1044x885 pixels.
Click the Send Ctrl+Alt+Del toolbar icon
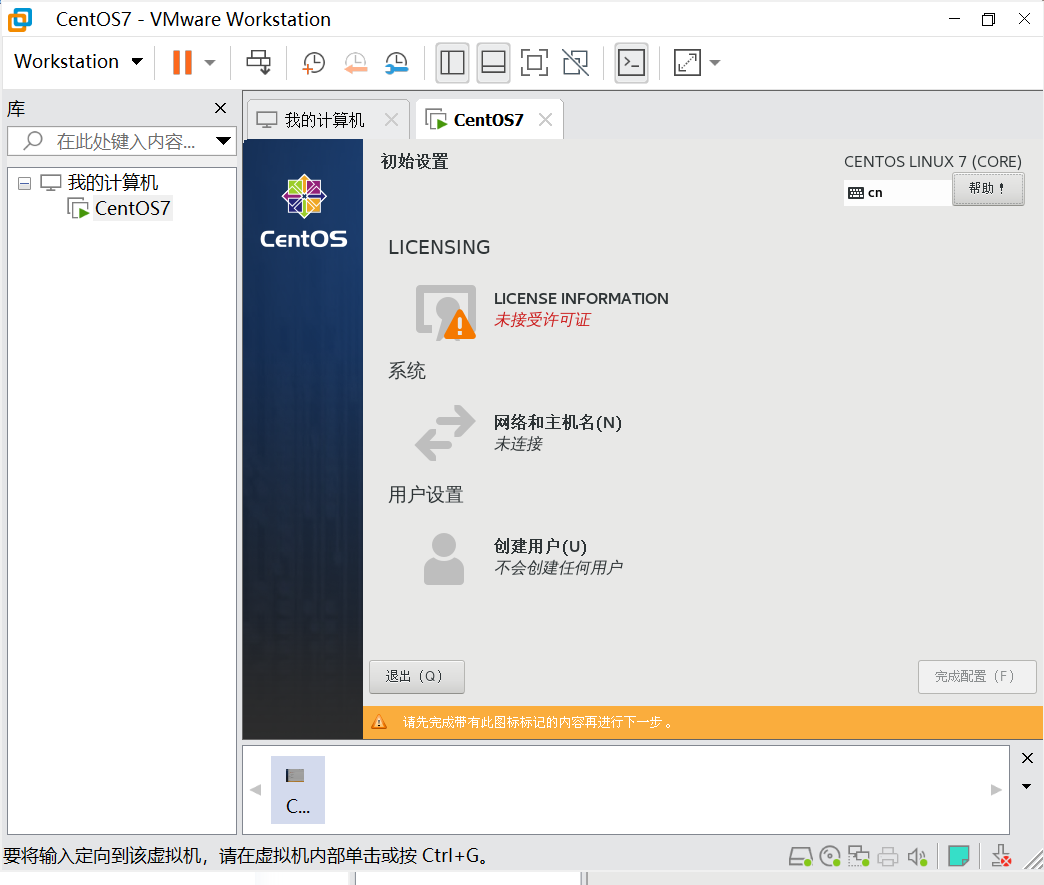click(258, 63)
